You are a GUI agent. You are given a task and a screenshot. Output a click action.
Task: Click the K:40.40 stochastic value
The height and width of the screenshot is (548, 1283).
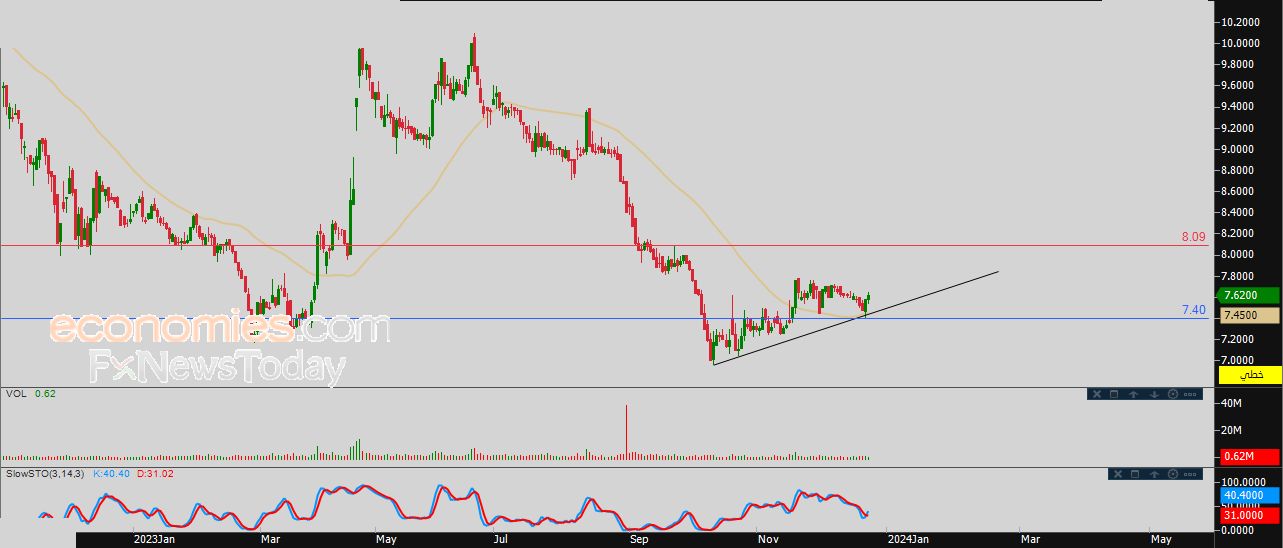pos(111,473)
